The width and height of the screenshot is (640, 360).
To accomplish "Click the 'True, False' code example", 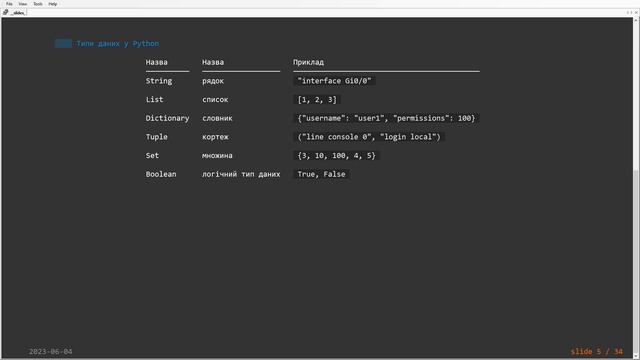I will pyautogui.click(x=321, y=174).
